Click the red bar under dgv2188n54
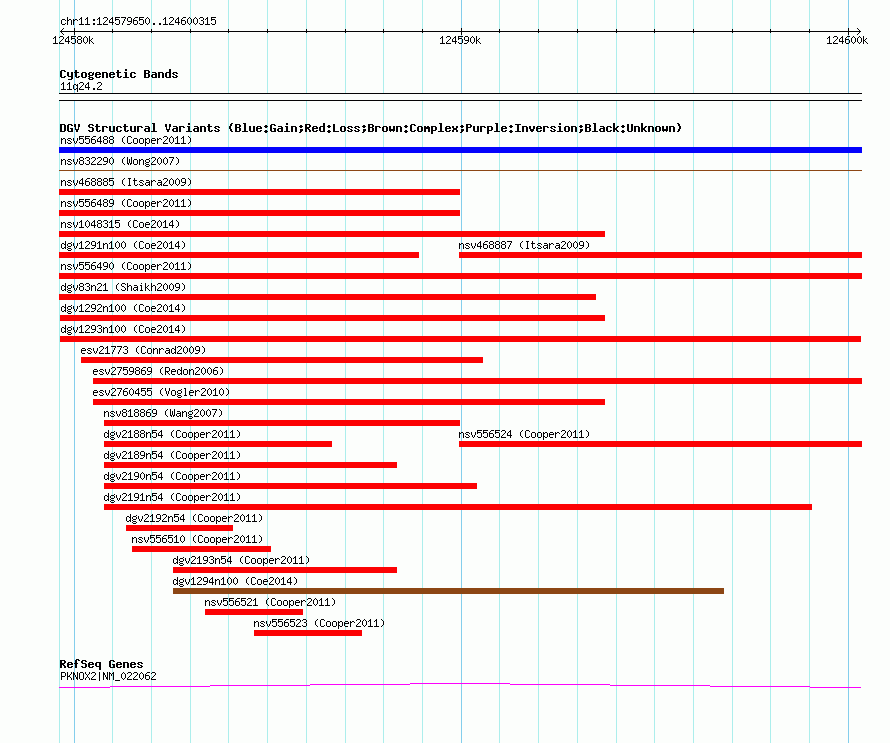Screen dimensions: 890x743 click(218, 444)
